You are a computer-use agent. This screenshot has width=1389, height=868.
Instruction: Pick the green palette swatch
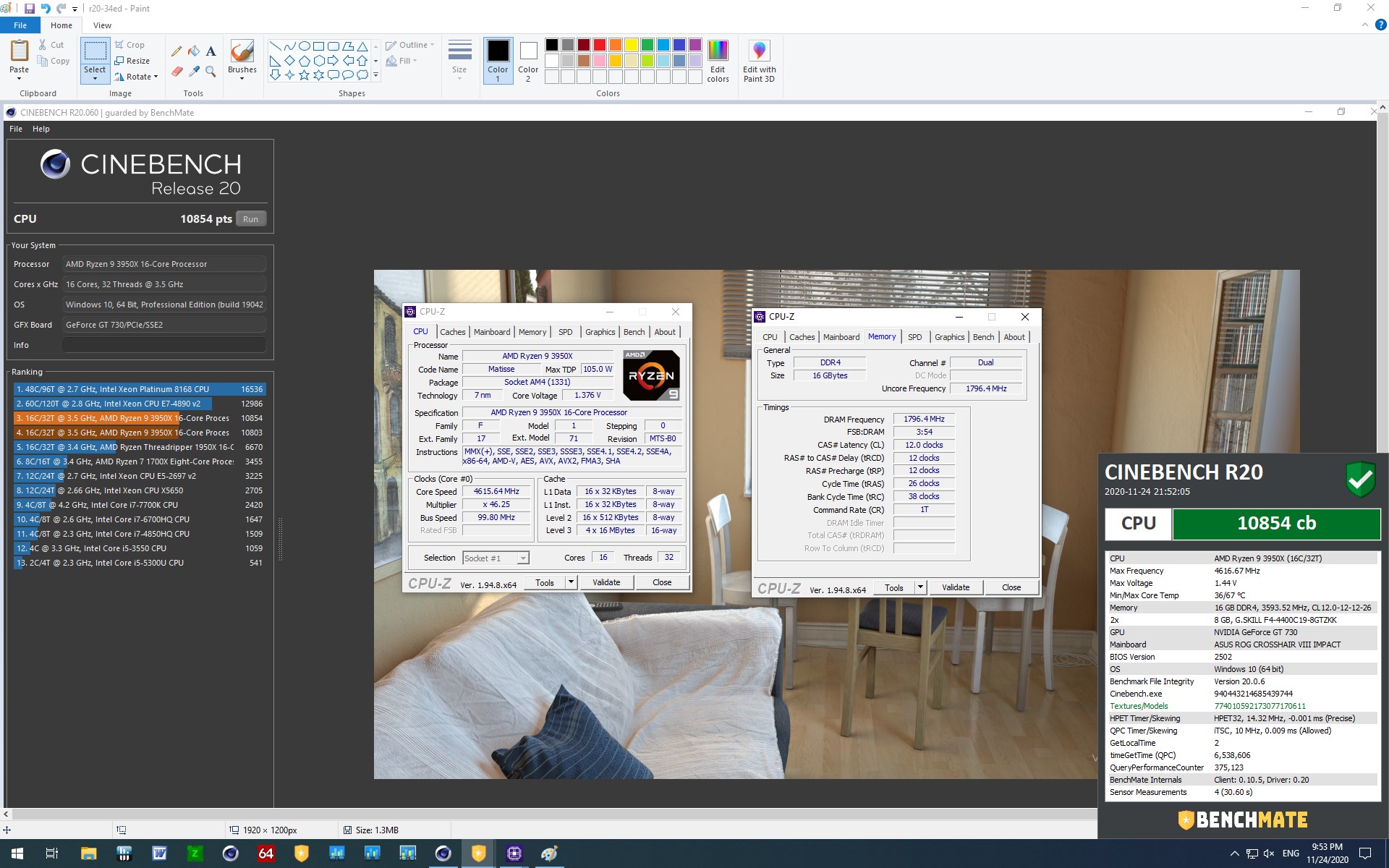point(647,45)
